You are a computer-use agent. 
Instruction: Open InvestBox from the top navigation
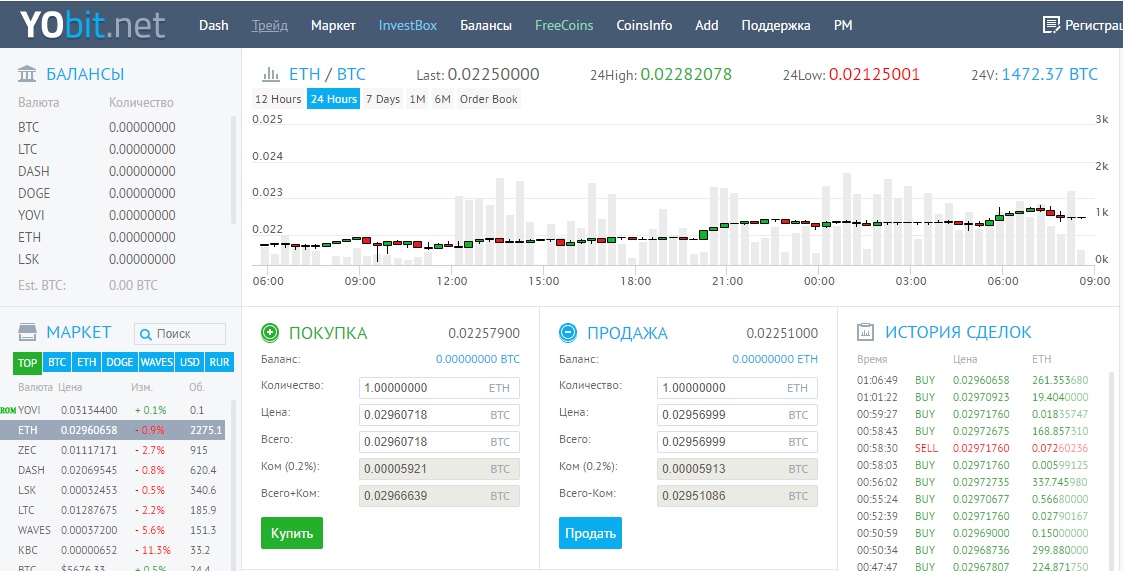408,25
